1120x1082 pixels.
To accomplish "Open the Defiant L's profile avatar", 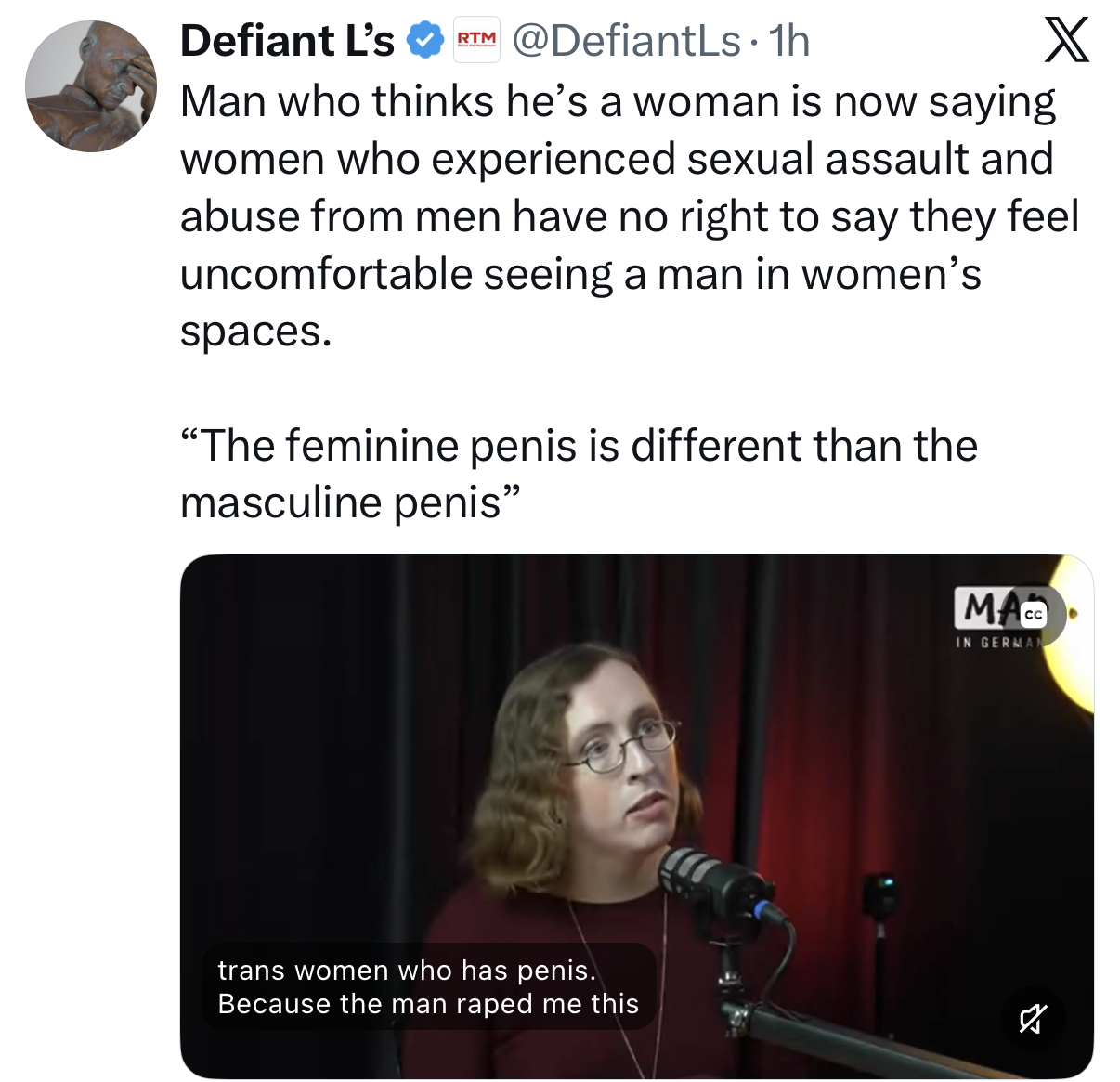I will 91,86.
